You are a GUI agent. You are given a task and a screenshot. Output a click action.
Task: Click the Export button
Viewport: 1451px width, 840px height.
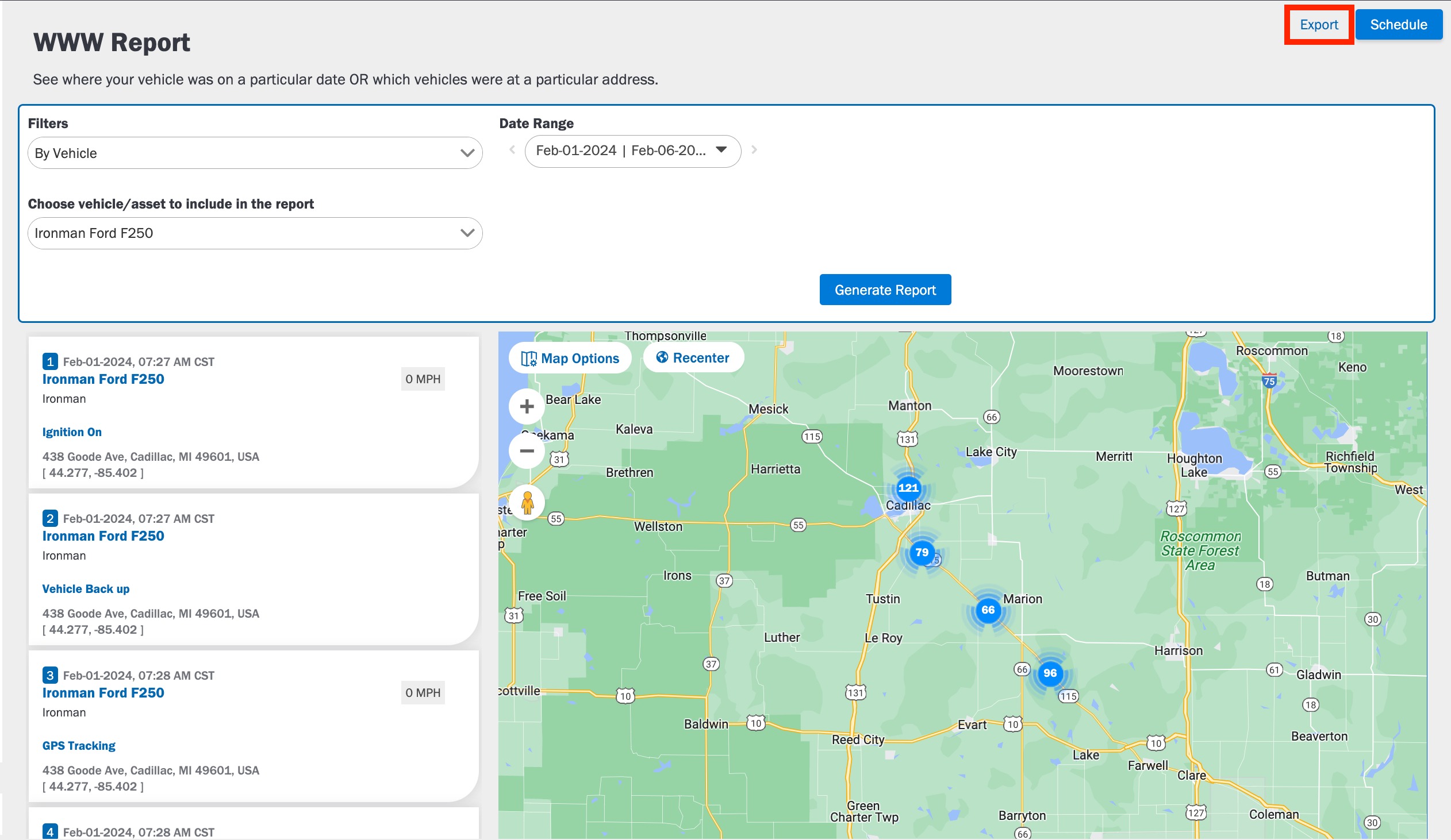1319,25
